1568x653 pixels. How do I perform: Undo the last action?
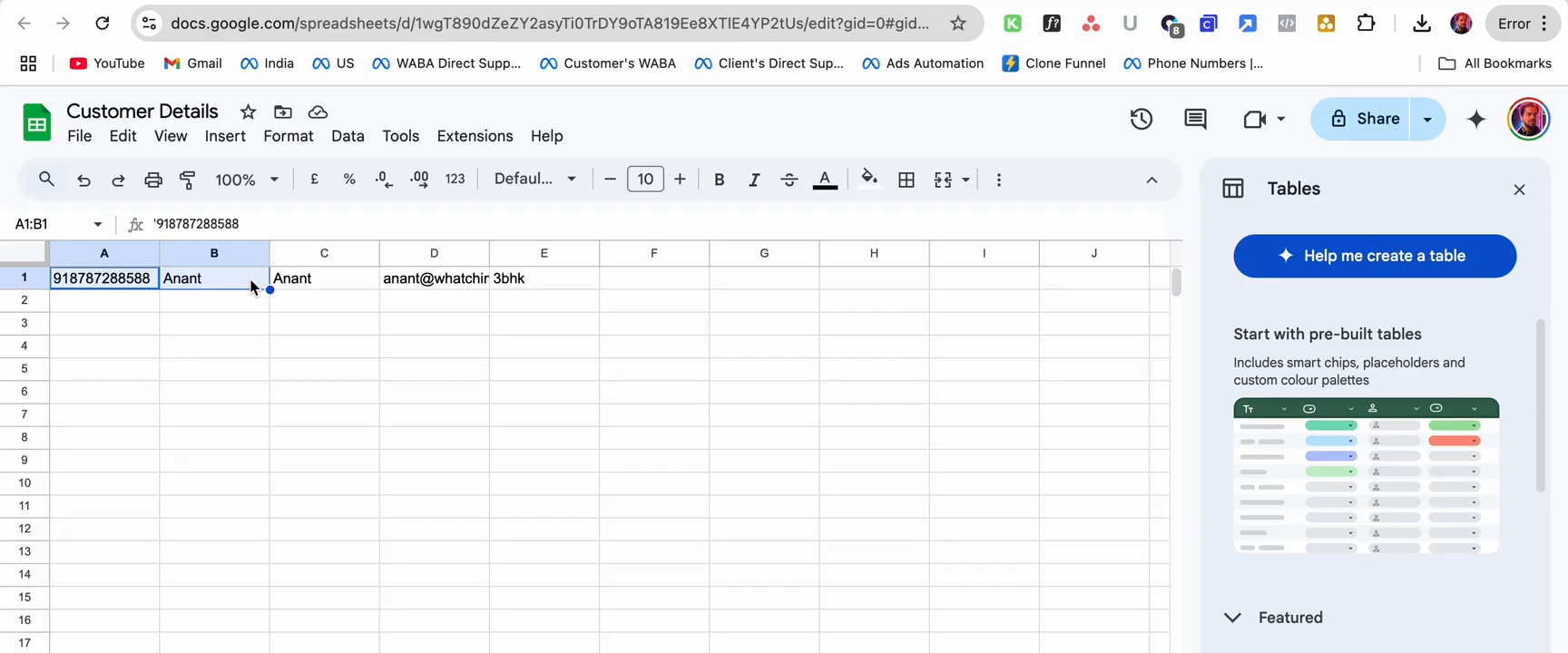pos(83,180)
